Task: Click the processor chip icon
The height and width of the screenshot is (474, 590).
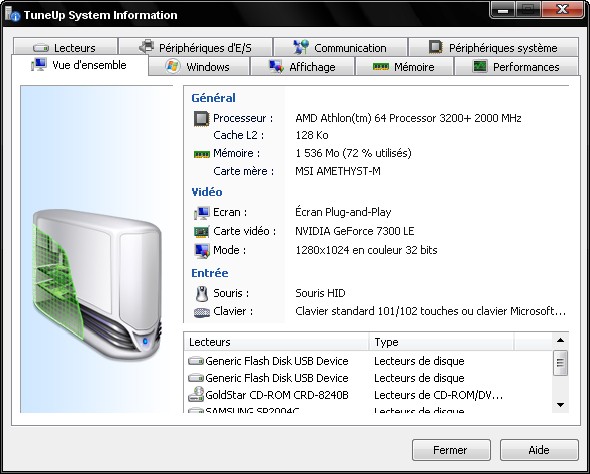Action: (201, 118)
